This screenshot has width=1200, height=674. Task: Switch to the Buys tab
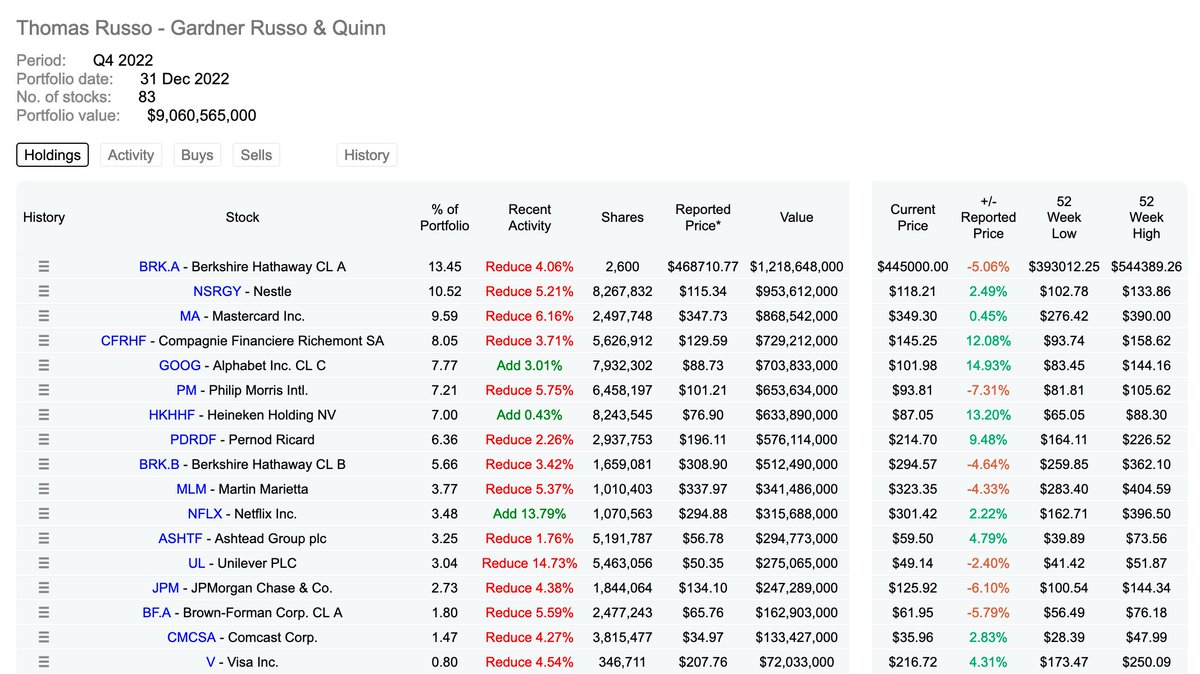[x=197, y=155]
